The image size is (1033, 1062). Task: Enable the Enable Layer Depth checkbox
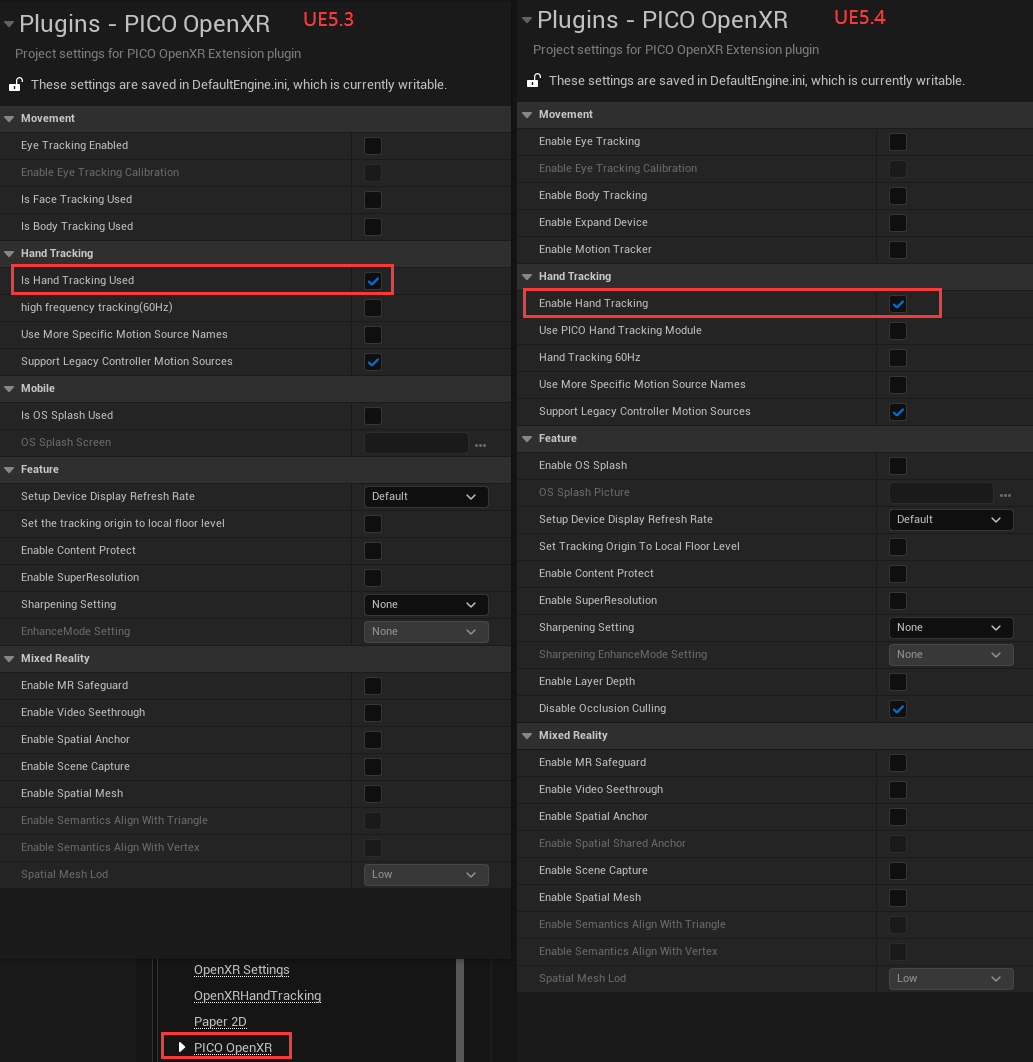coord(898,682)
